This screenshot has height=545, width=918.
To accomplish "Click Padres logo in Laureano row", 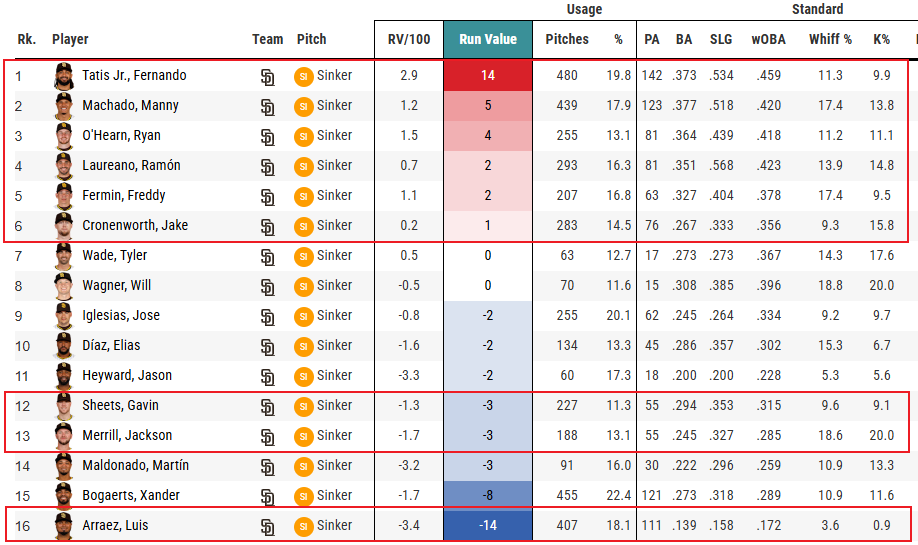I will [x=267, y=167].
